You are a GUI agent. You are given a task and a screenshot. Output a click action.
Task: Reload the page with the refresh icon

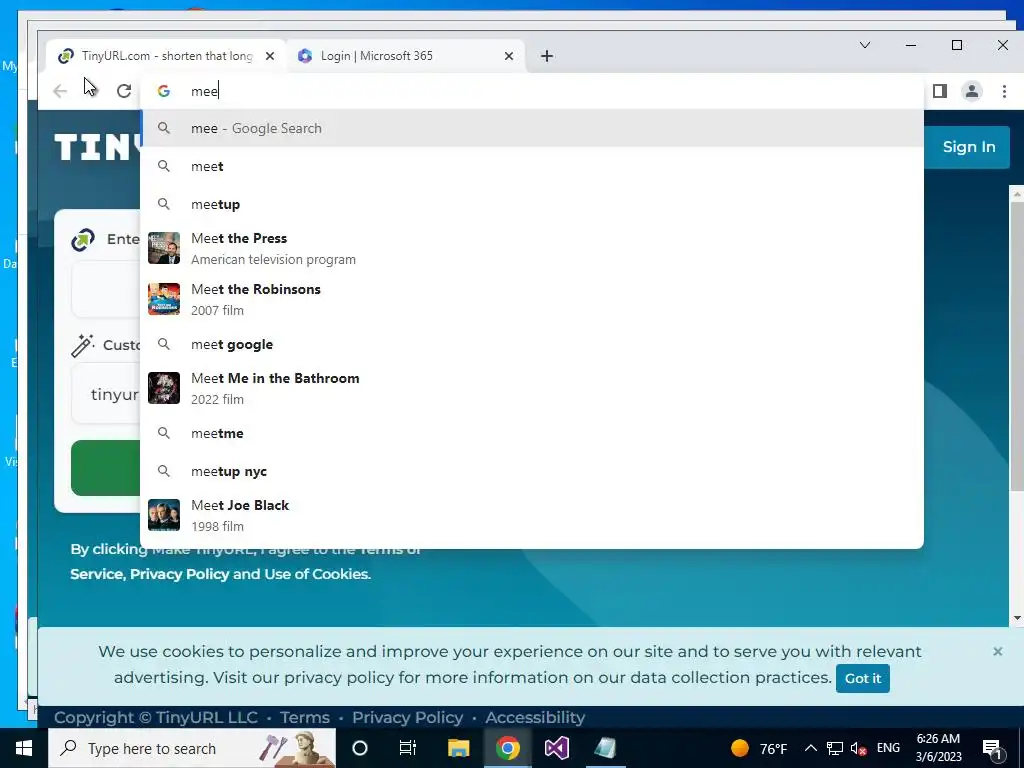[124, 91]
